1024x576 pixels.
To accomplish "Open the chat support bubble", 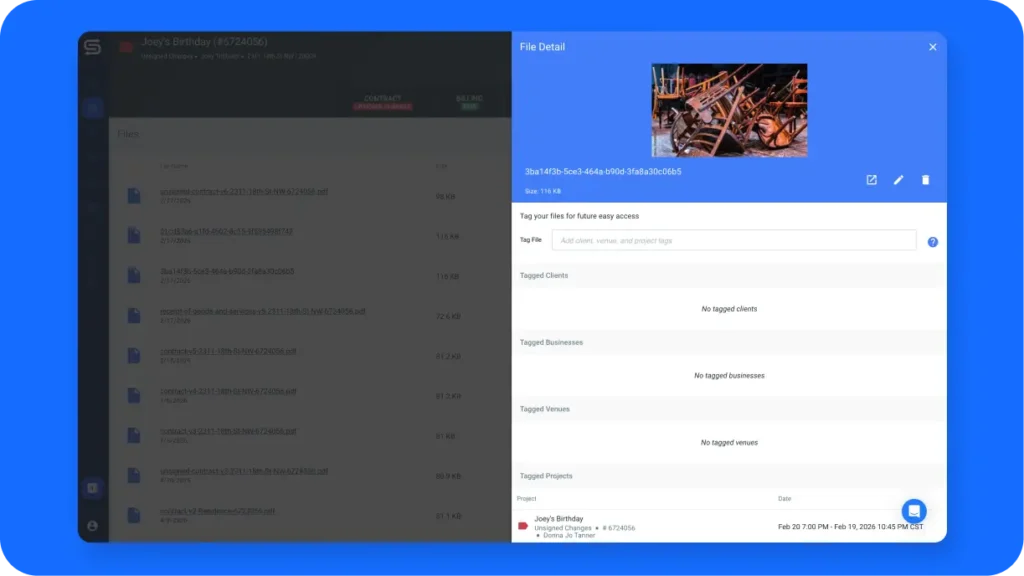I will tap(913, 511).
